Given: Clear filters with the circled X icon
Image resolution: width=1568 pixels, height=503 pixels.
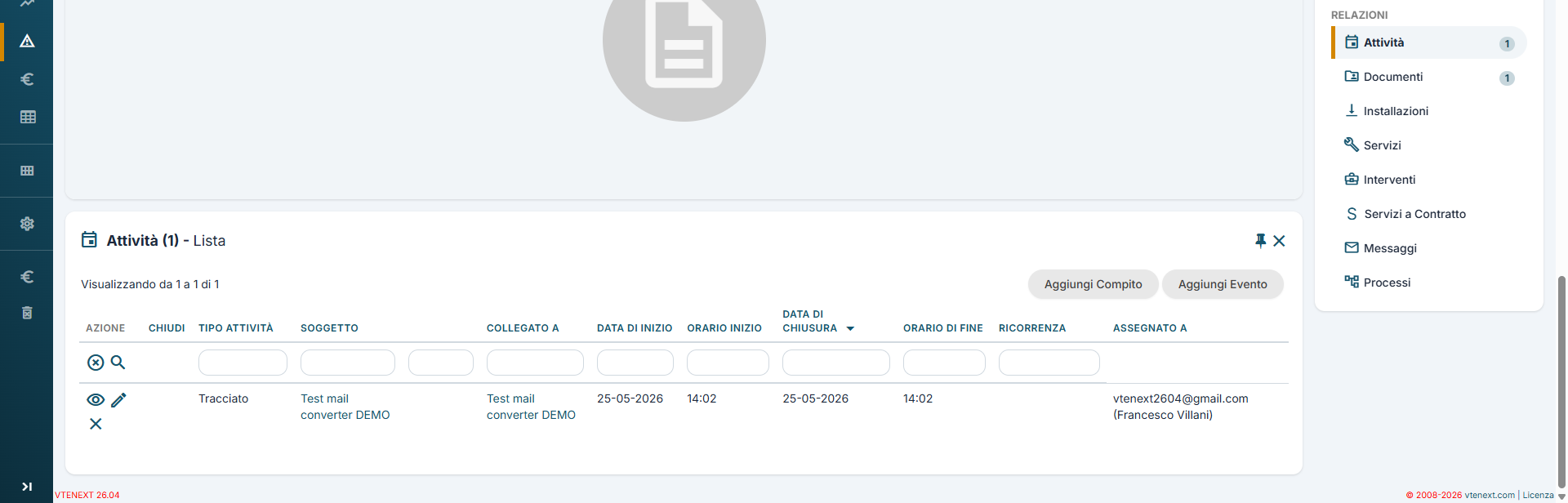Looking at the screenshot, I should coord(96,363).
